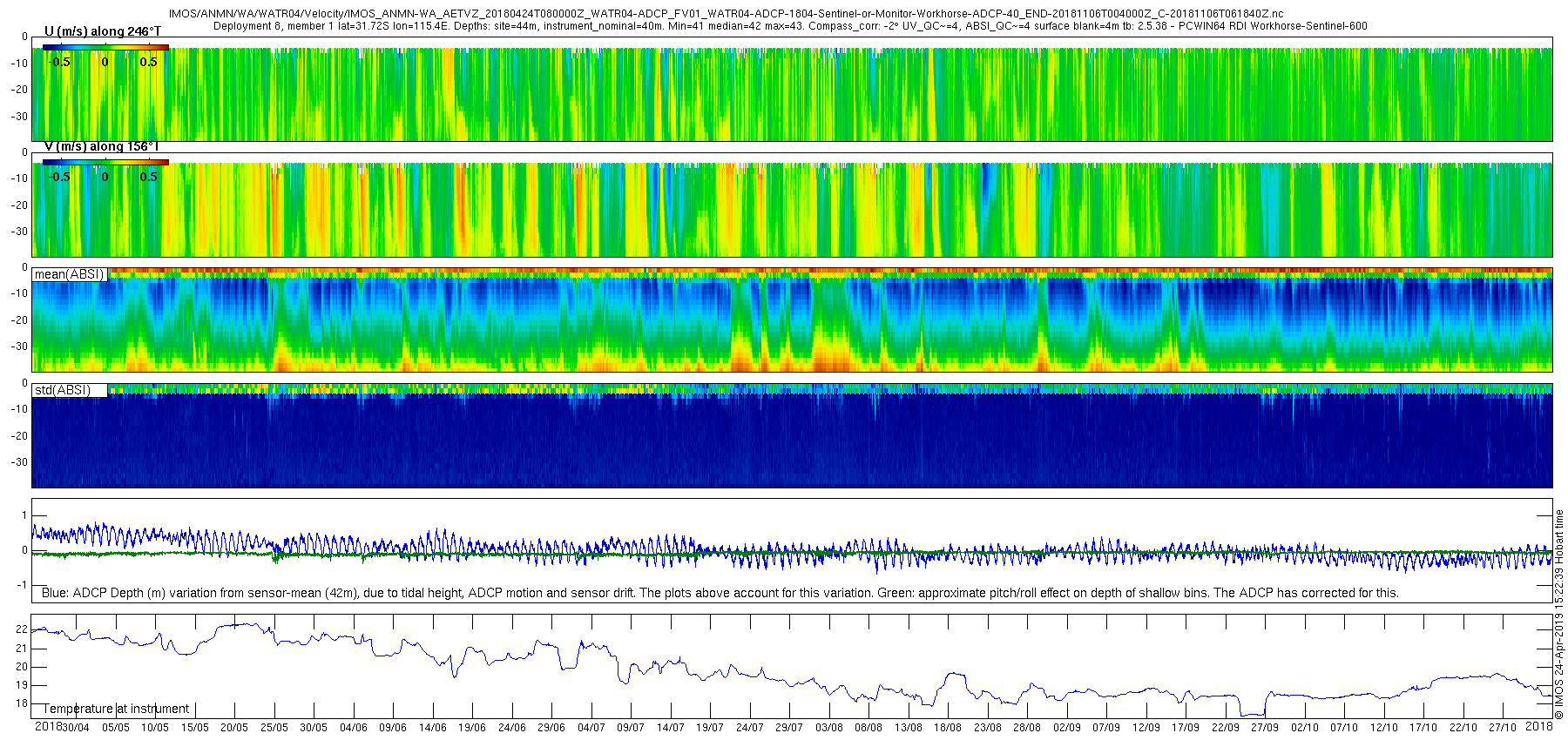Click the 'U (m/s) along 246°T' panel title
Screen dimensions: 1568x740
pos(103,31)
